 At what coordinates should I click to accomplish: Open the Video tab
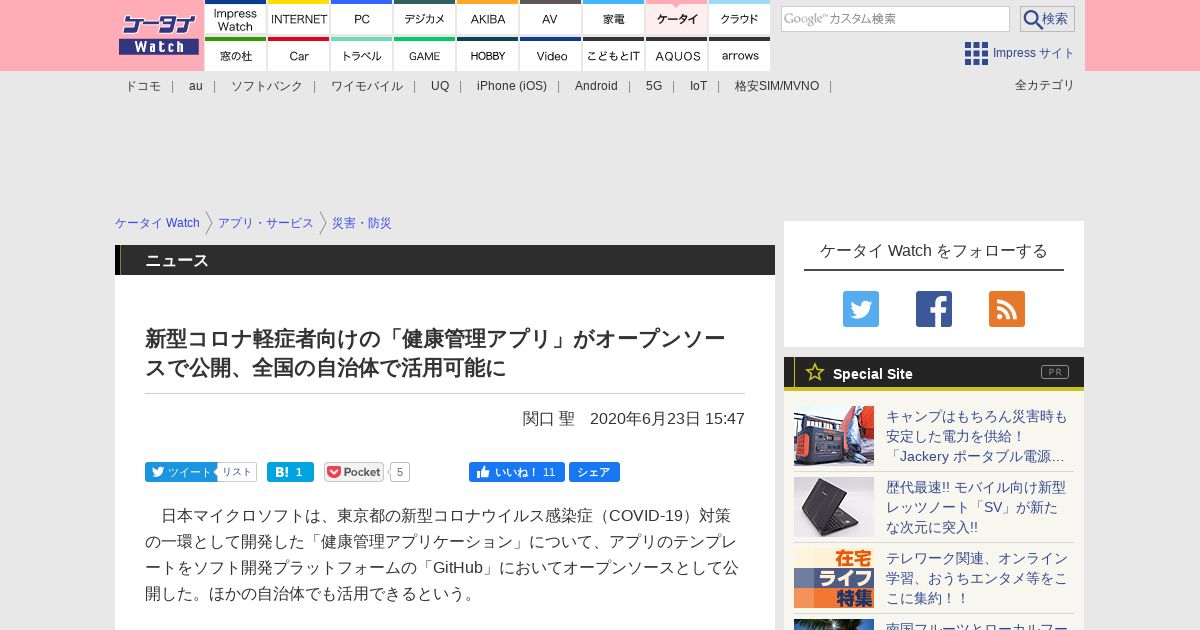pyautogui.click(x=550, y=54)
